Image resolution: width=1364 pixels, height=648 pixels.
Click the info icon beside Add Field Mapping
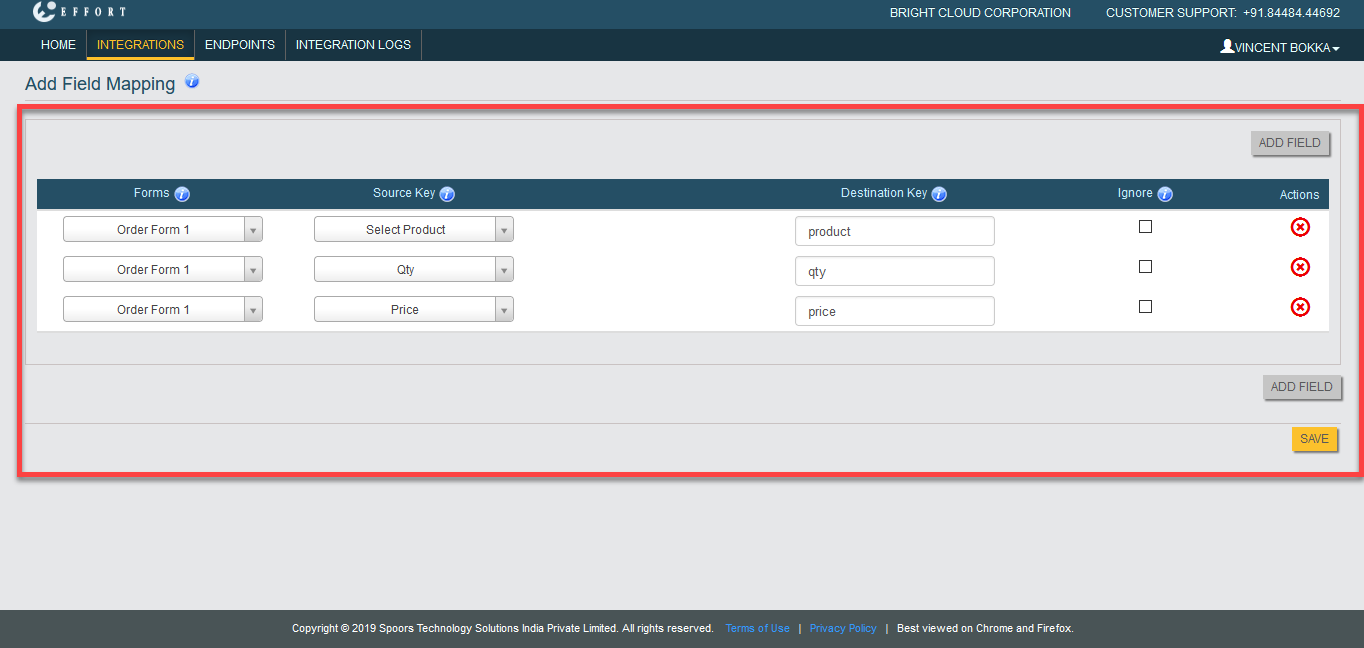coord(192,82)
